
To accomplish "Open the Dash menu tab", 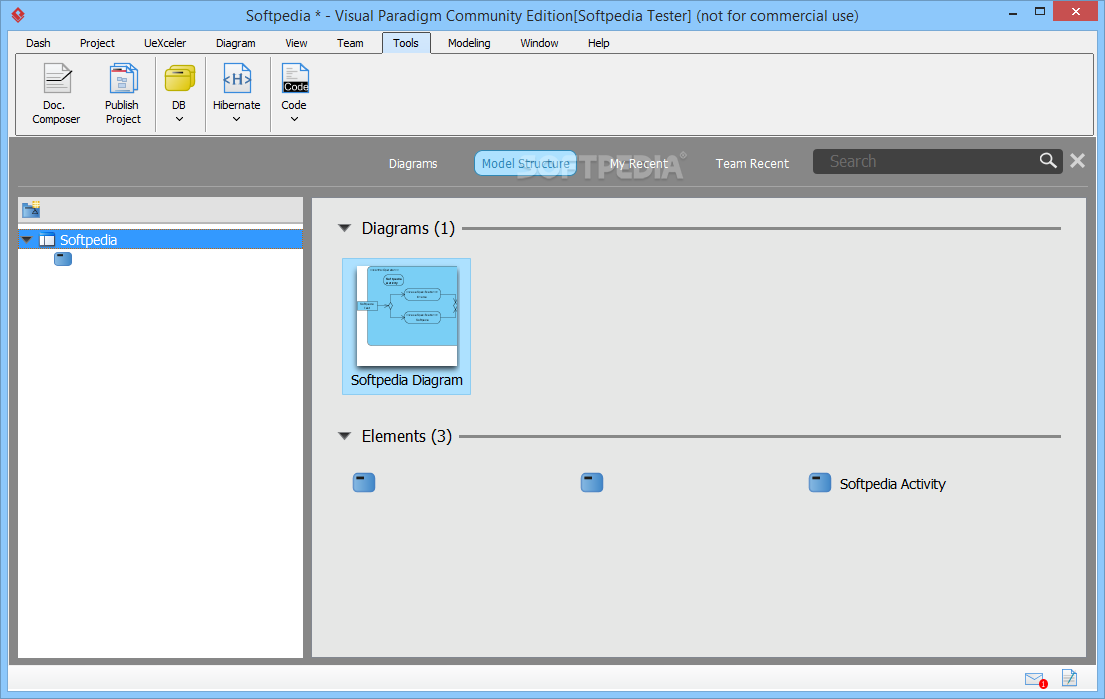I will (38, 43).
